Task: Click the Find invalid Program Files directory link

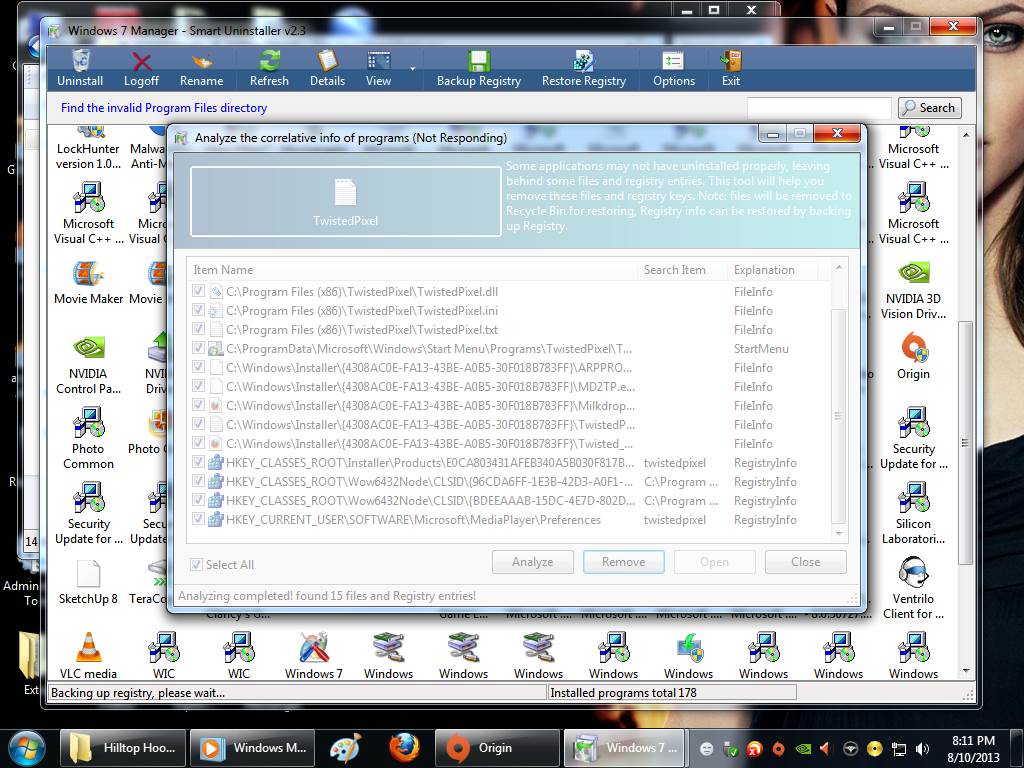Action: [x=164, y=108]
